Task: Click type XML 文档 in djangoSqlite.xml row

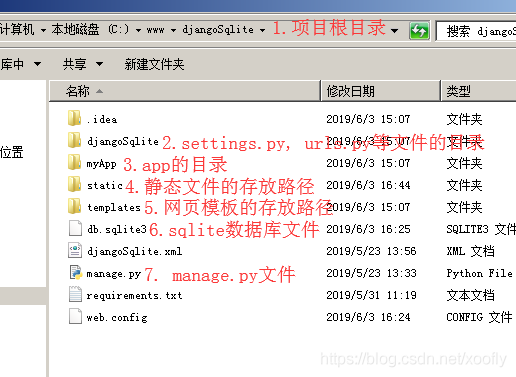Action: tap(470, 251)
